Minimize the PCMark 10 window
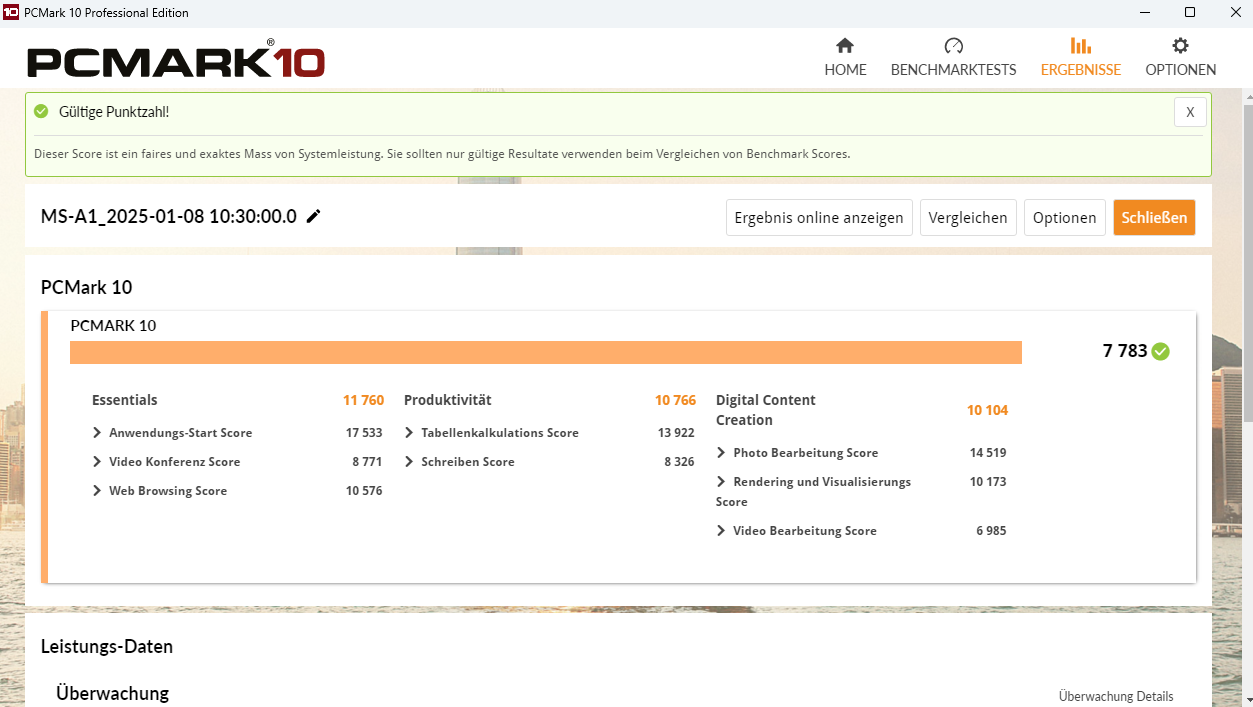 click(1144, 13)
